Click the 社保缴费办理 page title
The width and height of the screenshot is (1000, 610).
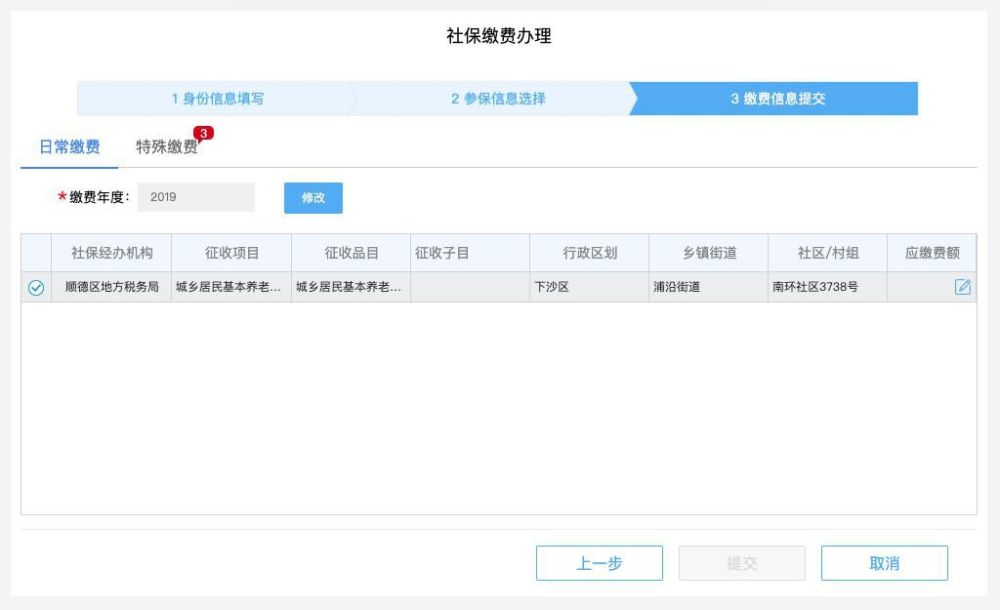tap(499, 36)
